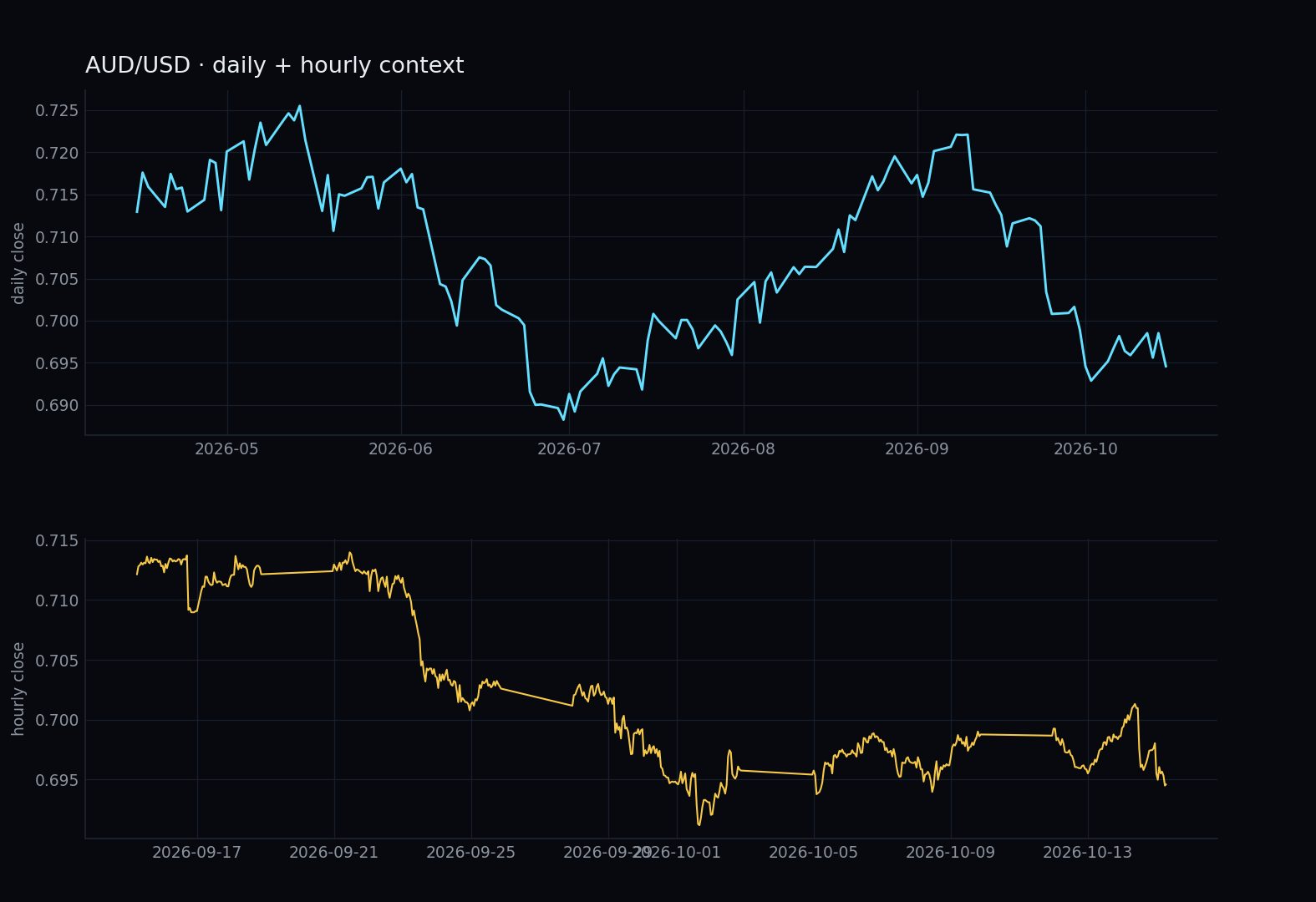Pick the "2026-09-25" date label
The width and height of the screenshot is (1316, 902).
point(471,852)
